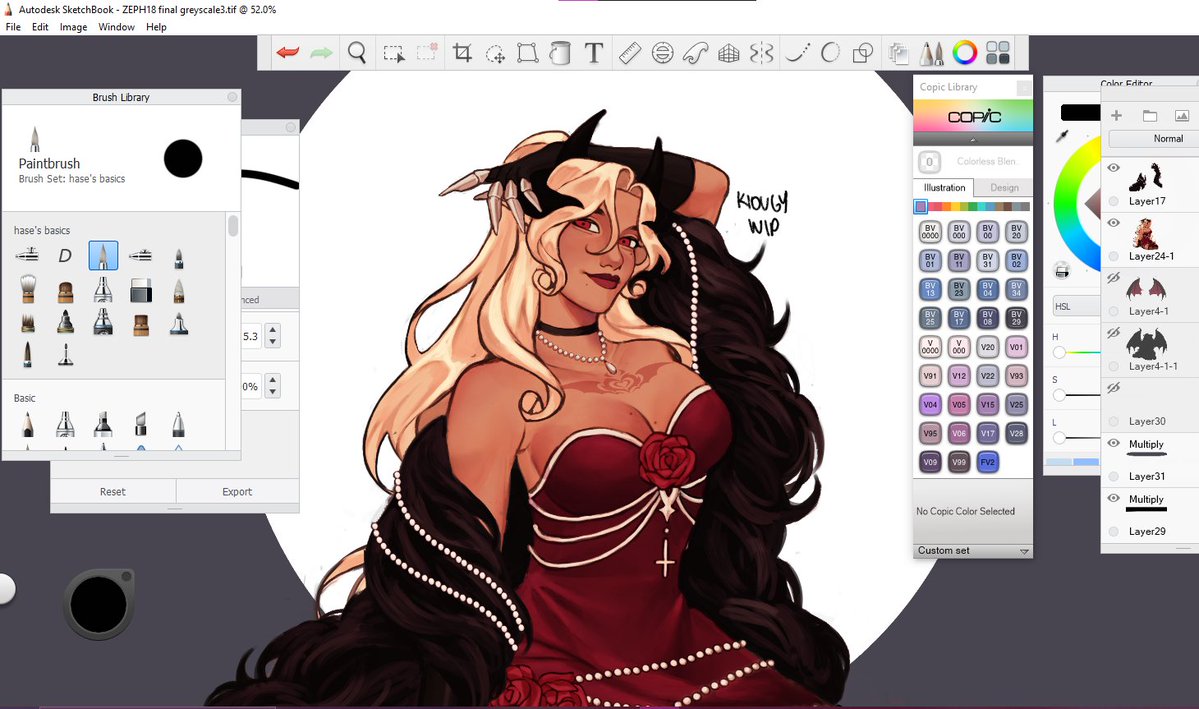Decrease the 5.3 value with down arrow

click(x=273, y=342)
